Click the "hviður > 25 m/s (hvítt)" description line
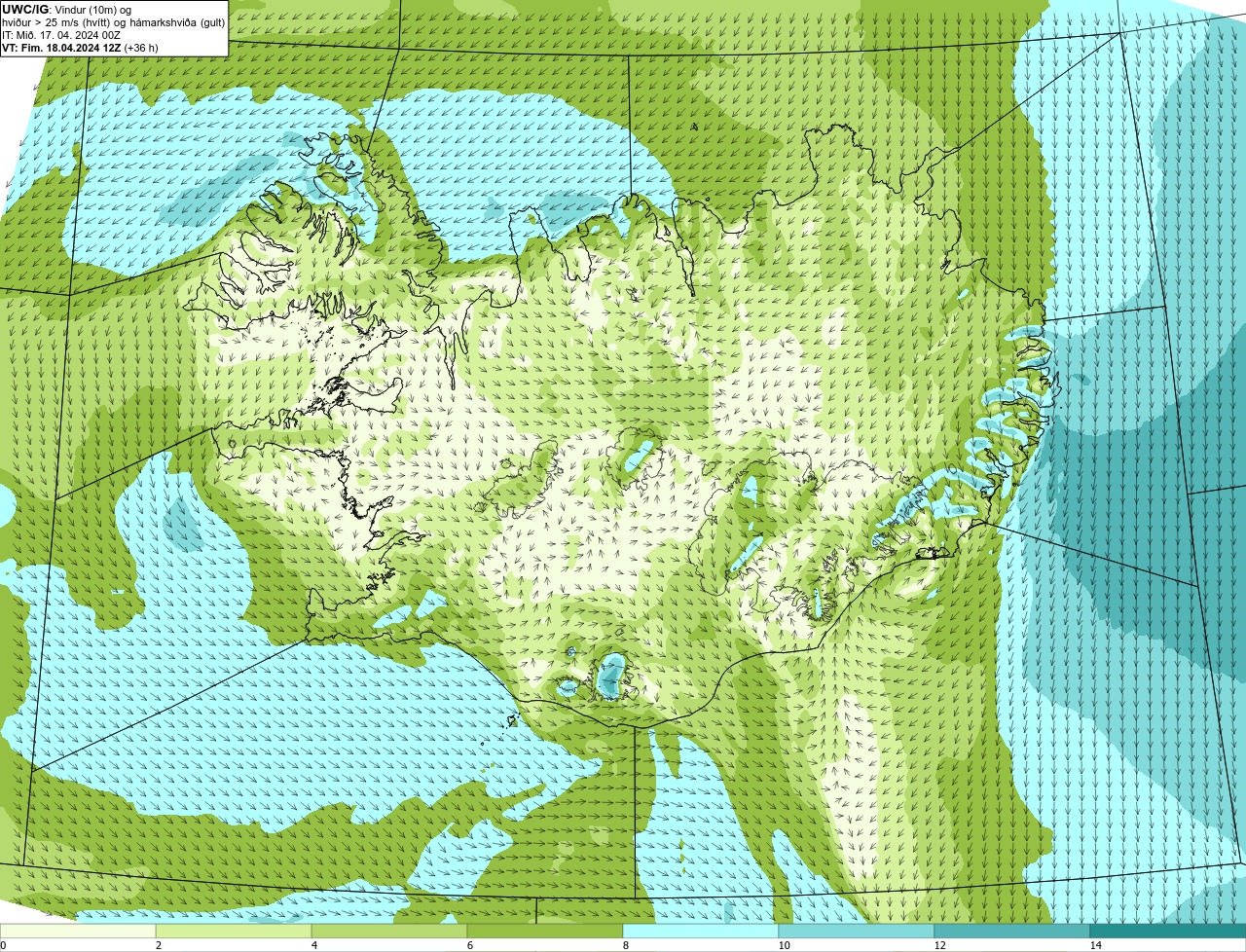The height and width of the screenshot is (952, 1246). pos(57,22)
